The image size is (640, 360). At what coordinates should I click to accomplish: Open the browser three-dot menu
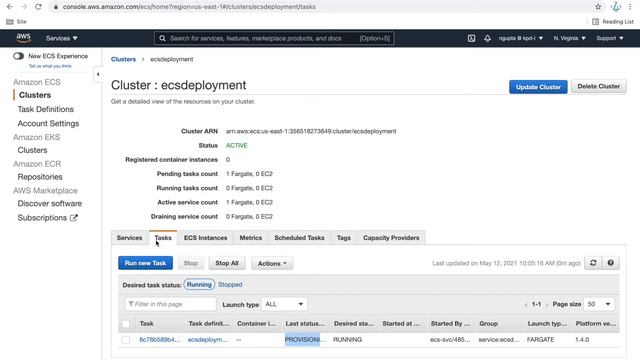pos(630,7)
